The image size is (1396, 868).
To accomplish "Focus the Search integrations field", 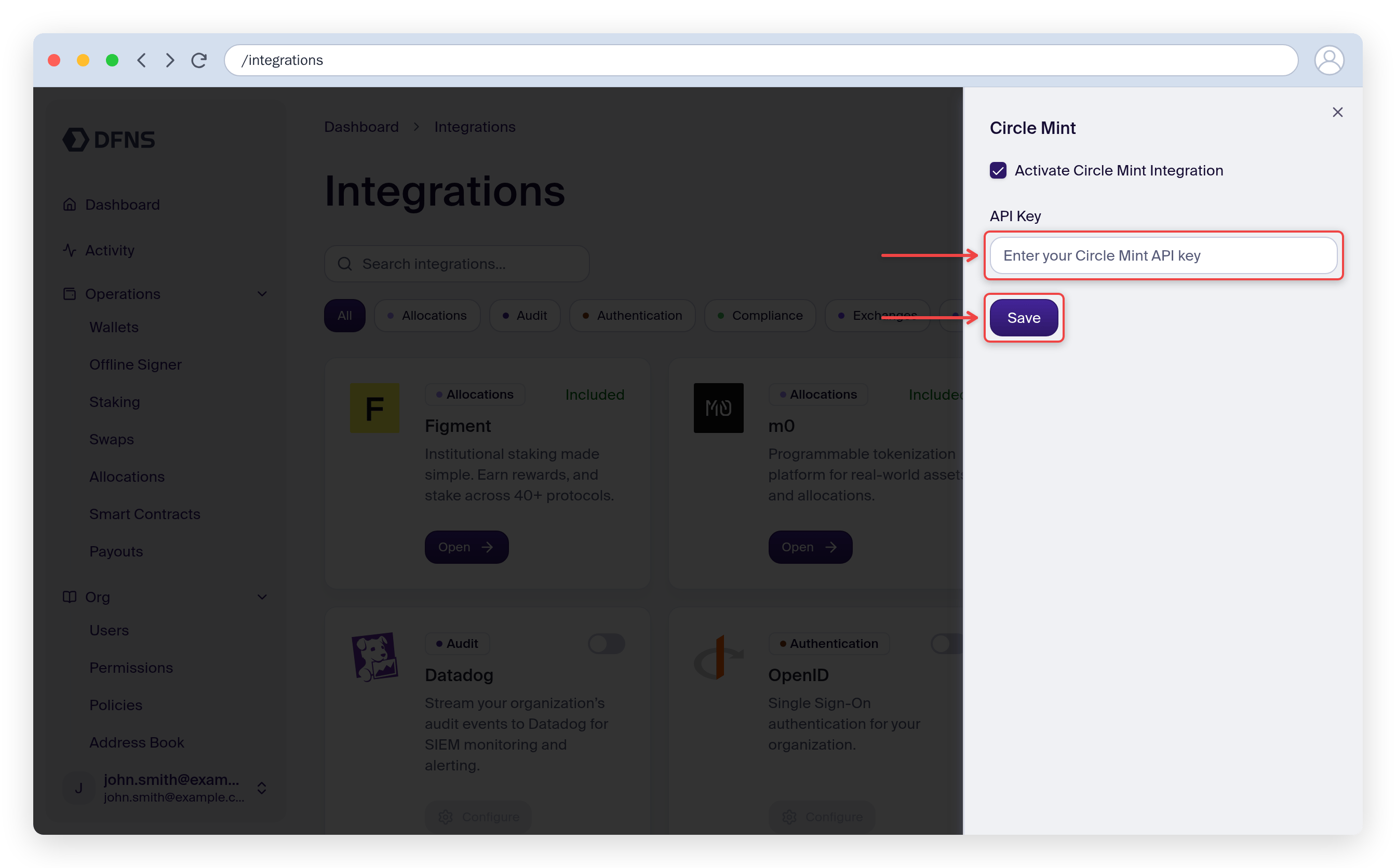I will (x=457, y=264).
